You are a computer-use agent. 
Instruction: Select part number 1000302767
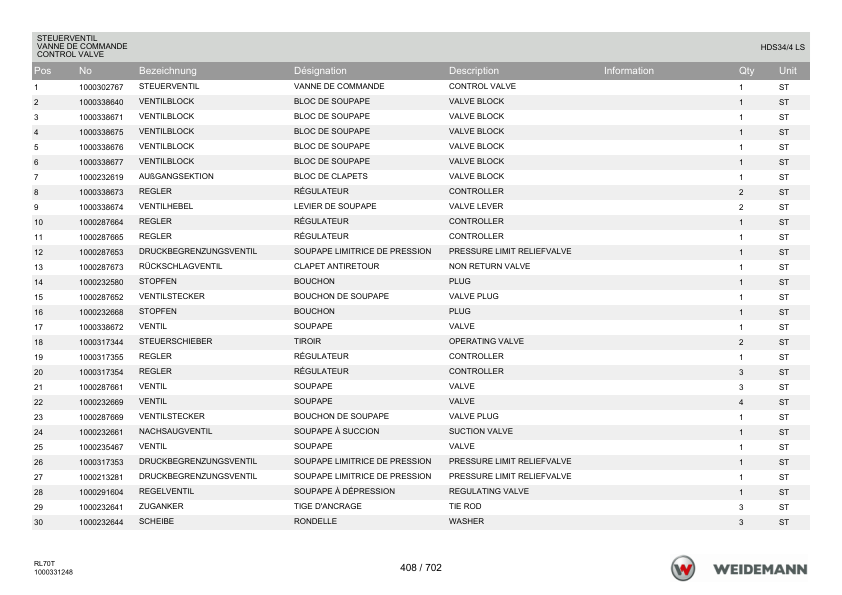click(101, 87)
